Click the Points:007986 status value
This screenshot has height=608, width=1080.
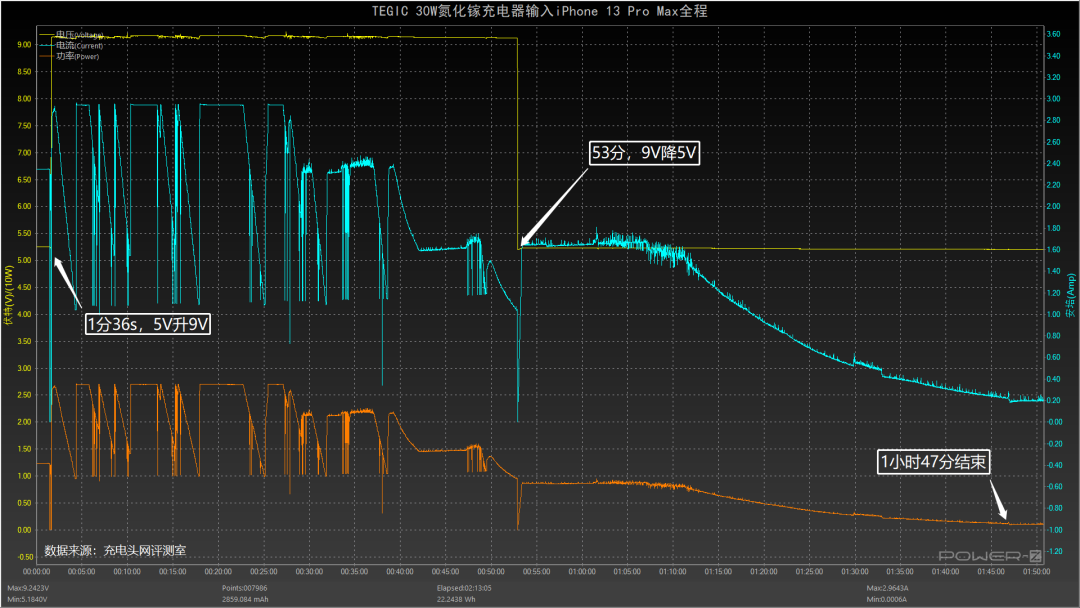[245, 588]
